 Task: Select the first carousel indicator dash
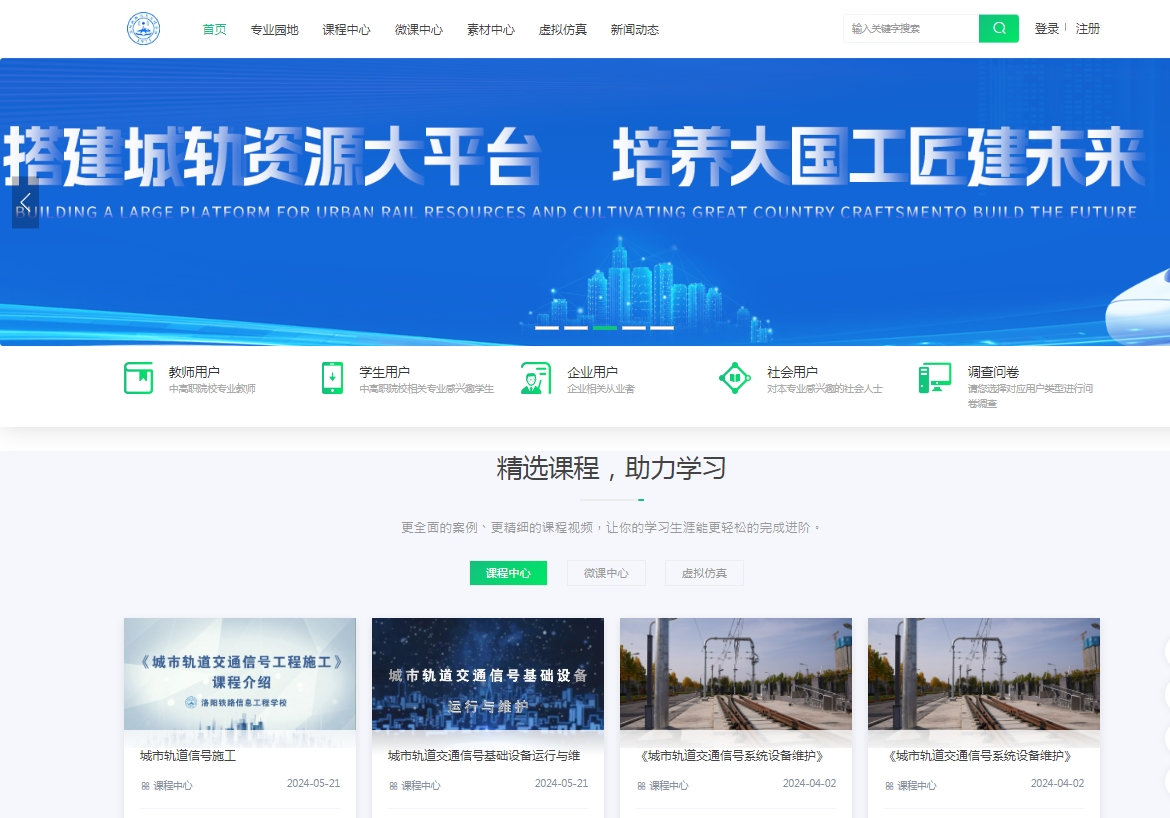coord(547,327)
